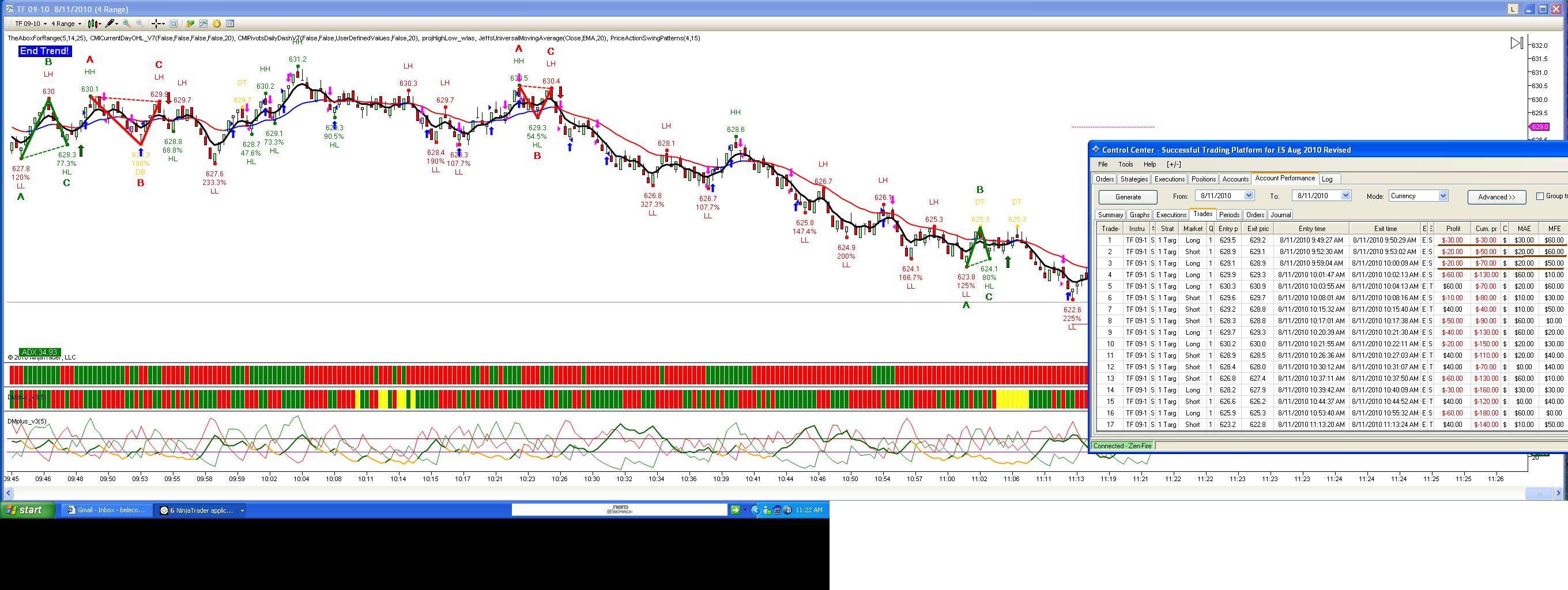The image size is (1568, 590).
Task: Click the Generate button
Action: tap(1128, 197)
